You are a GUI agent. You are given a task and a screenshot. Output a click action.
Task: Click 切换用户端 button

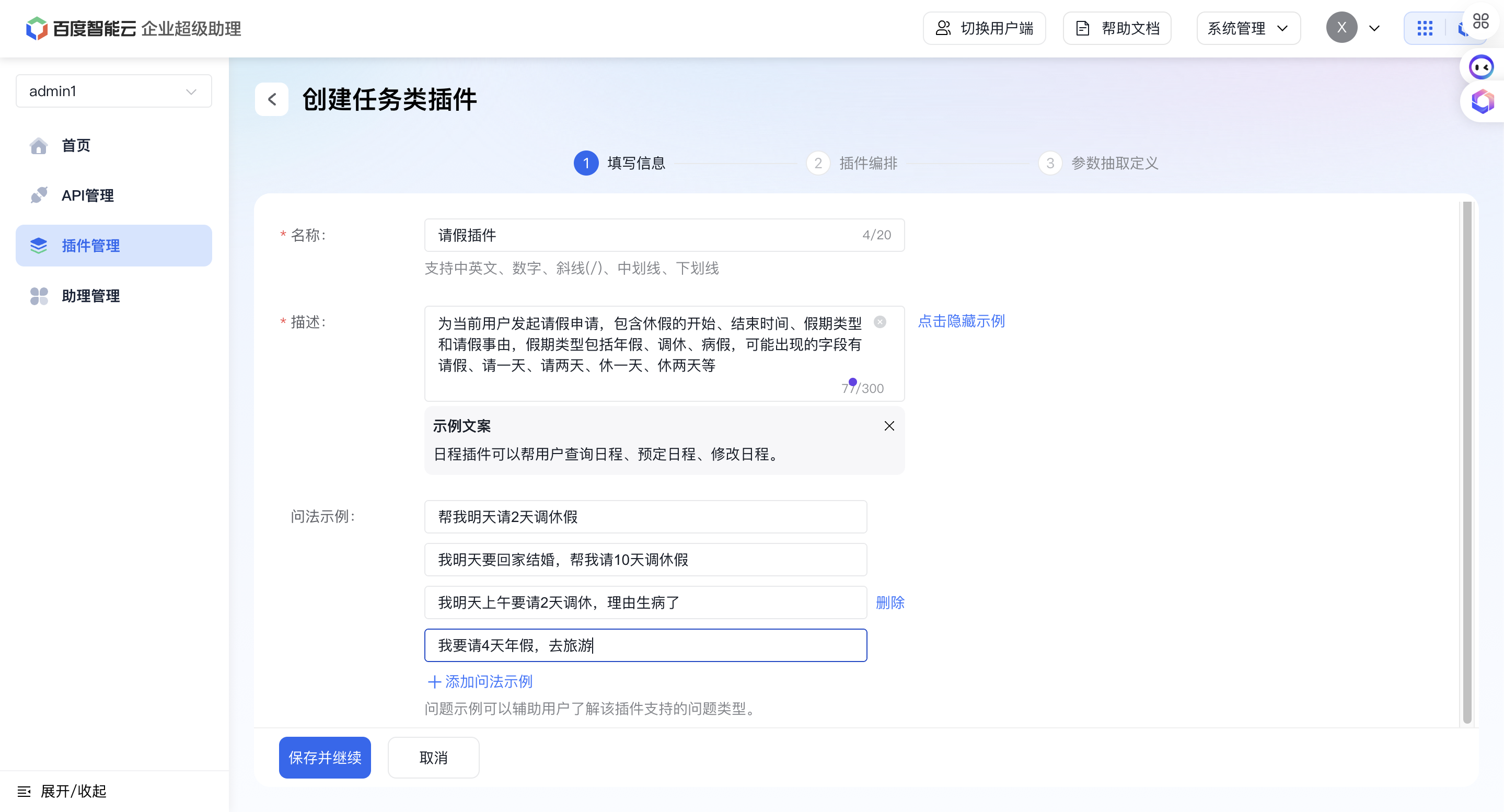point(984,28)
